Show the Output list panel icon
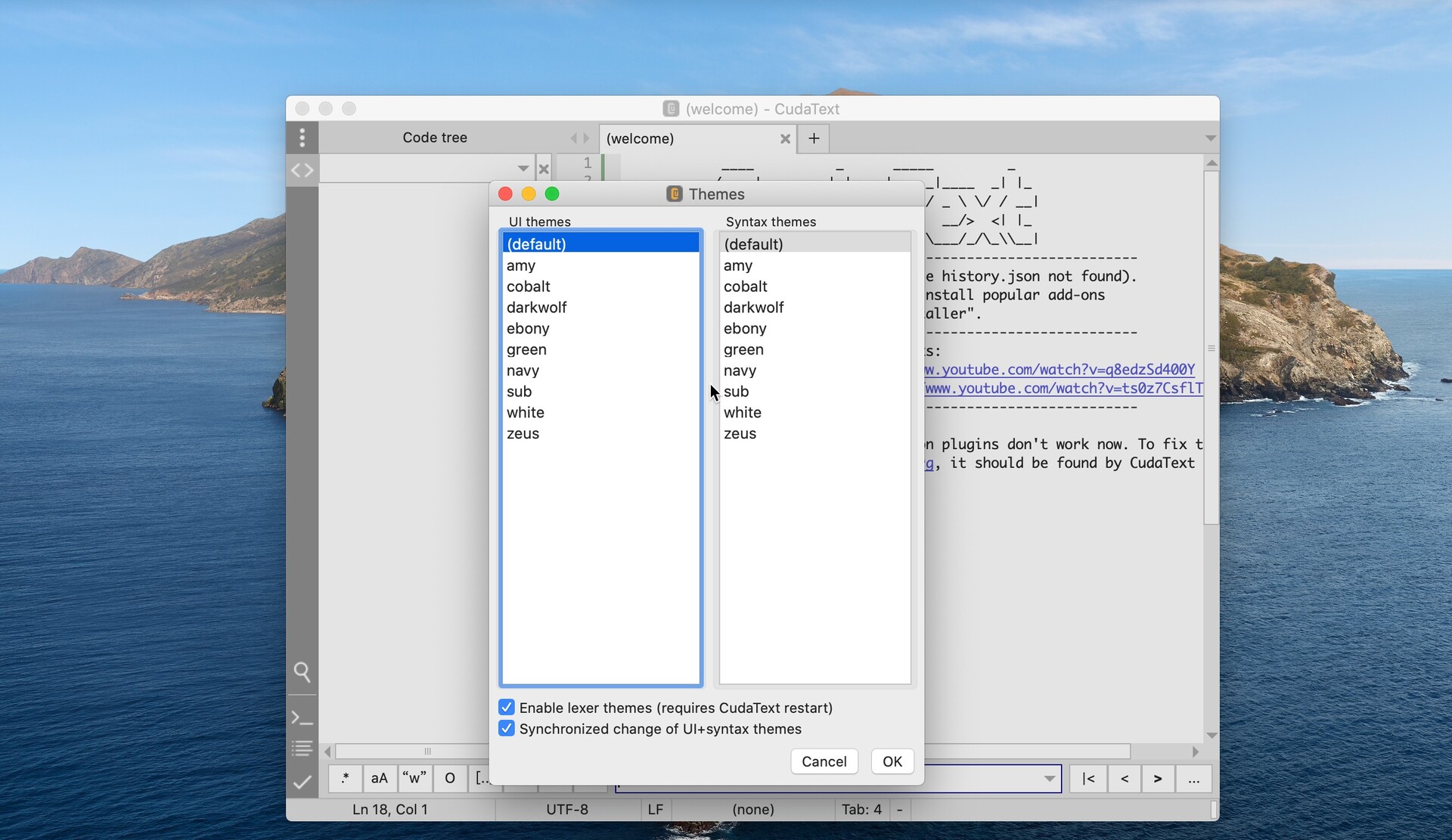This screenshot has height=840, width=1452. coord(302,748)
